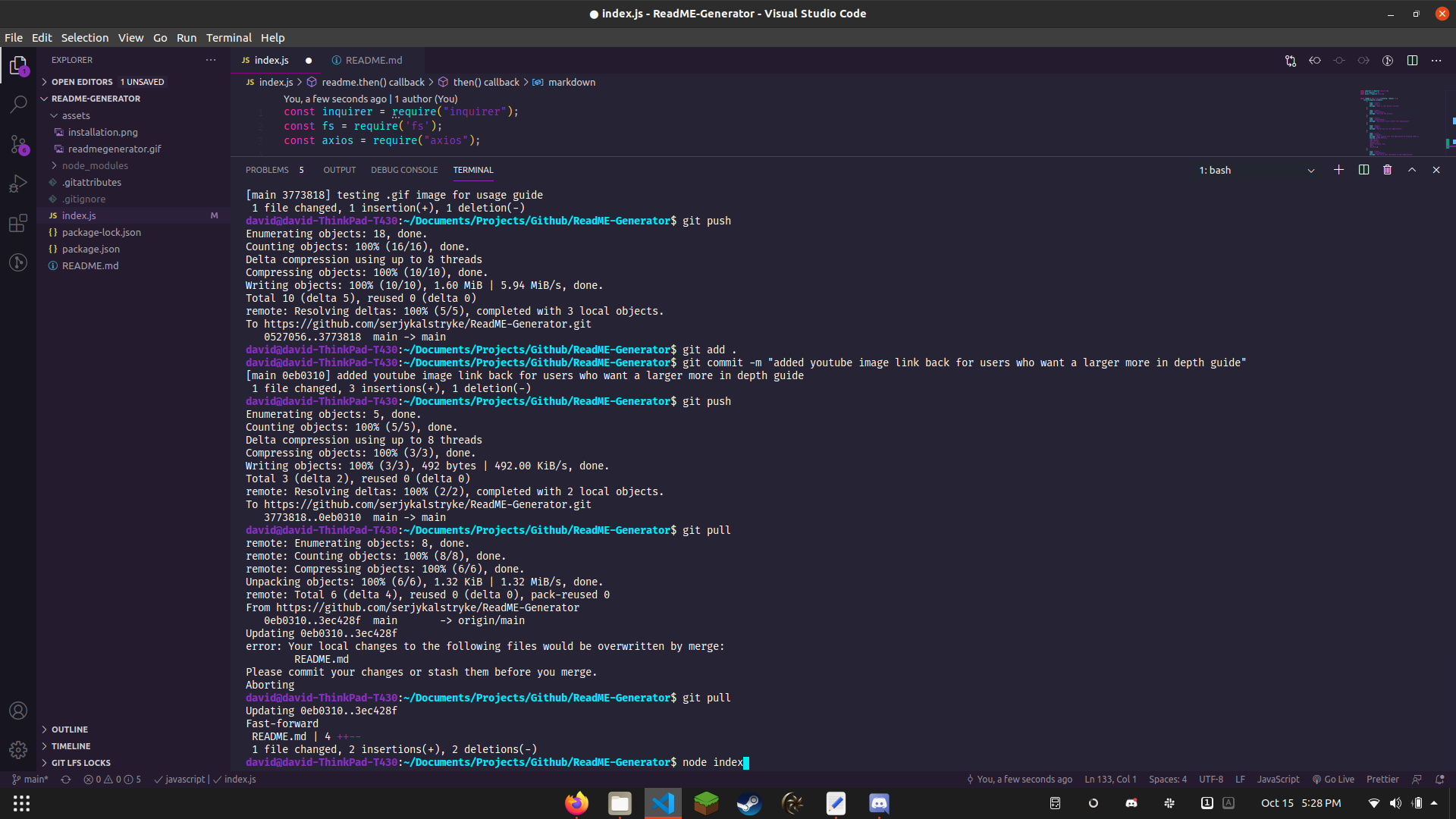This screenshot has height=819, width=1456.
Task: Open the Run and Debug view
Action: 18,184
